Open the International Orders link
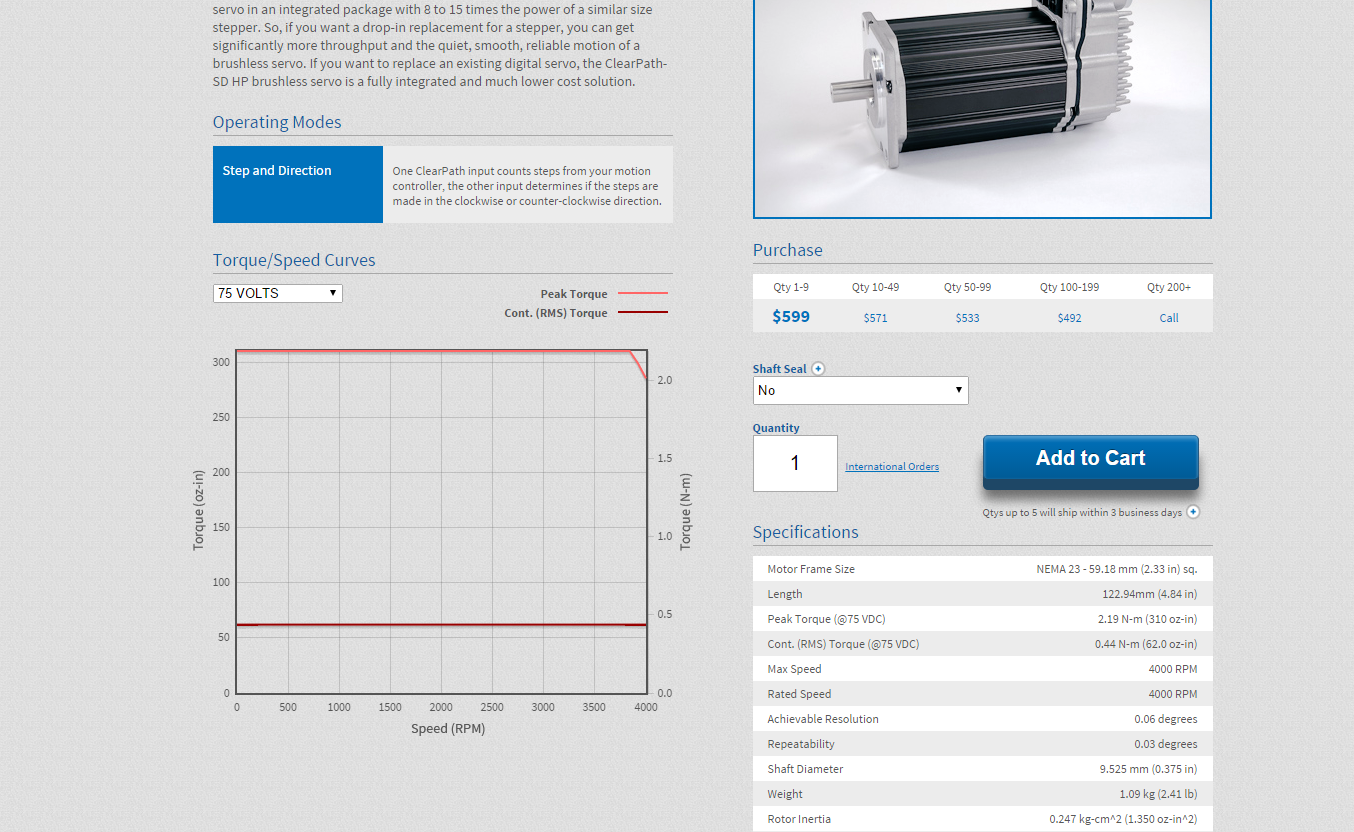1354x832 pixels. click(891, 467)
